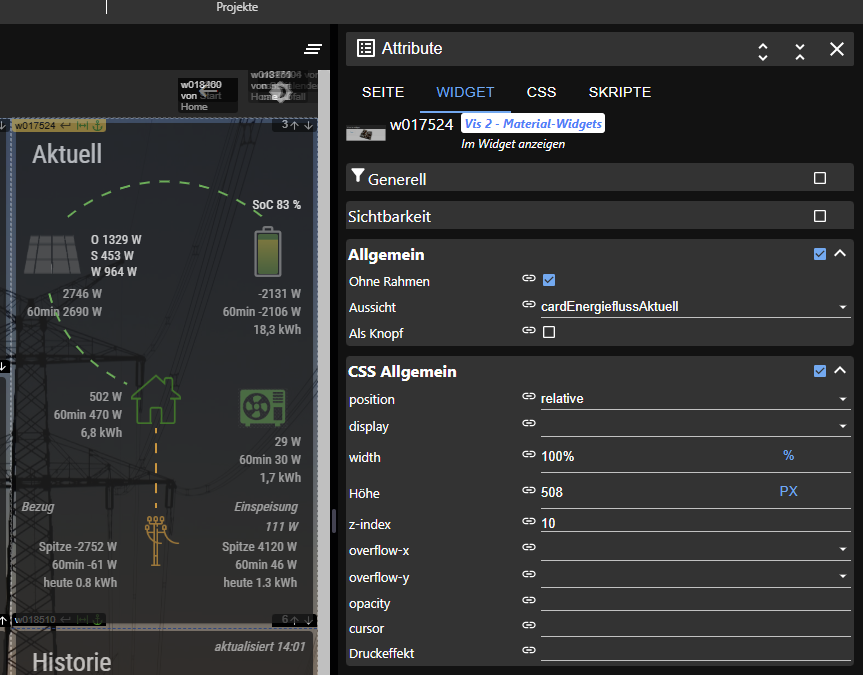Expand all attribute groups in Attribute panel

pos(763,50)
